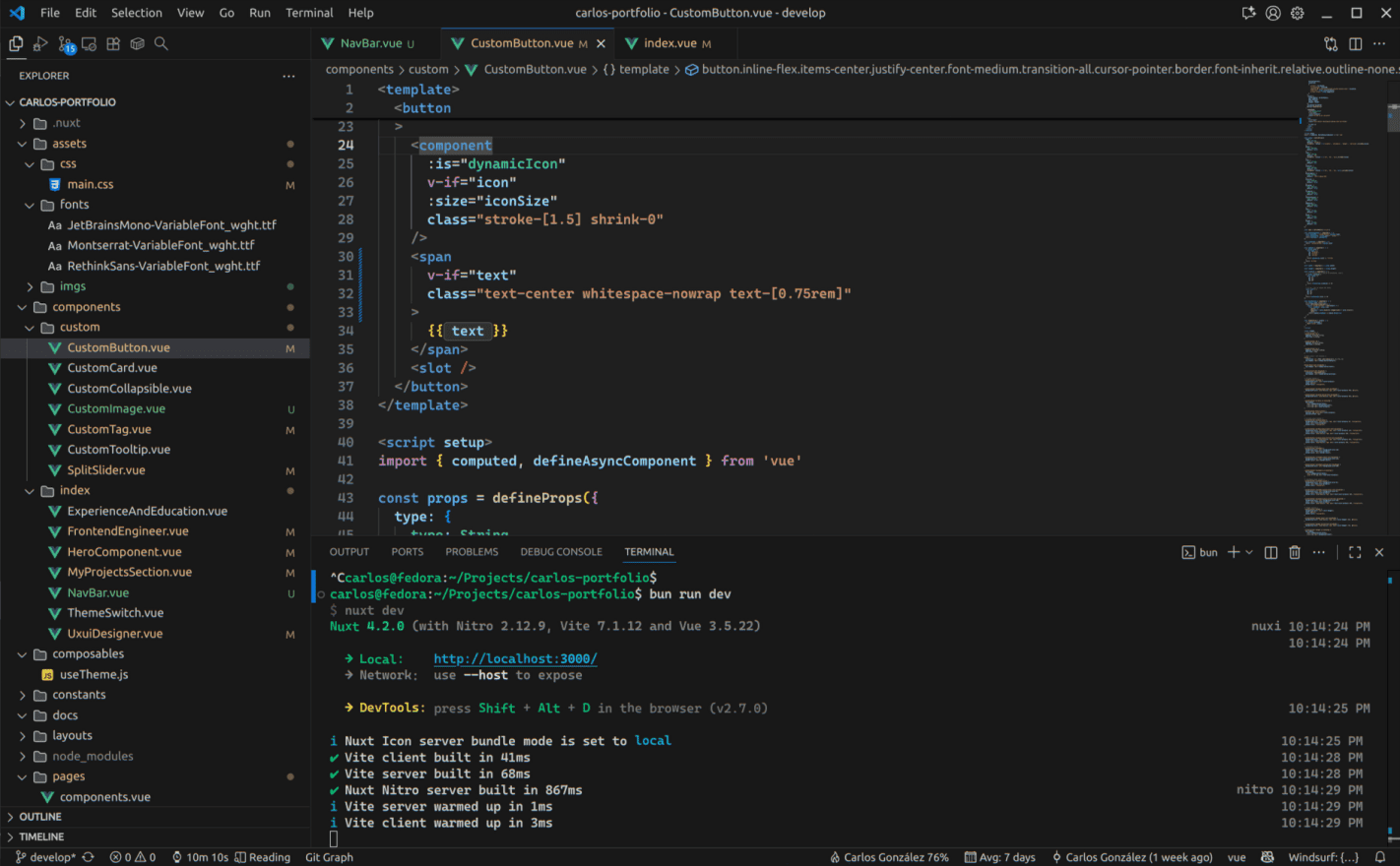Open the Run and Debug view
The height and width of the screenshot is (866, 1400).
coord(40,44)
